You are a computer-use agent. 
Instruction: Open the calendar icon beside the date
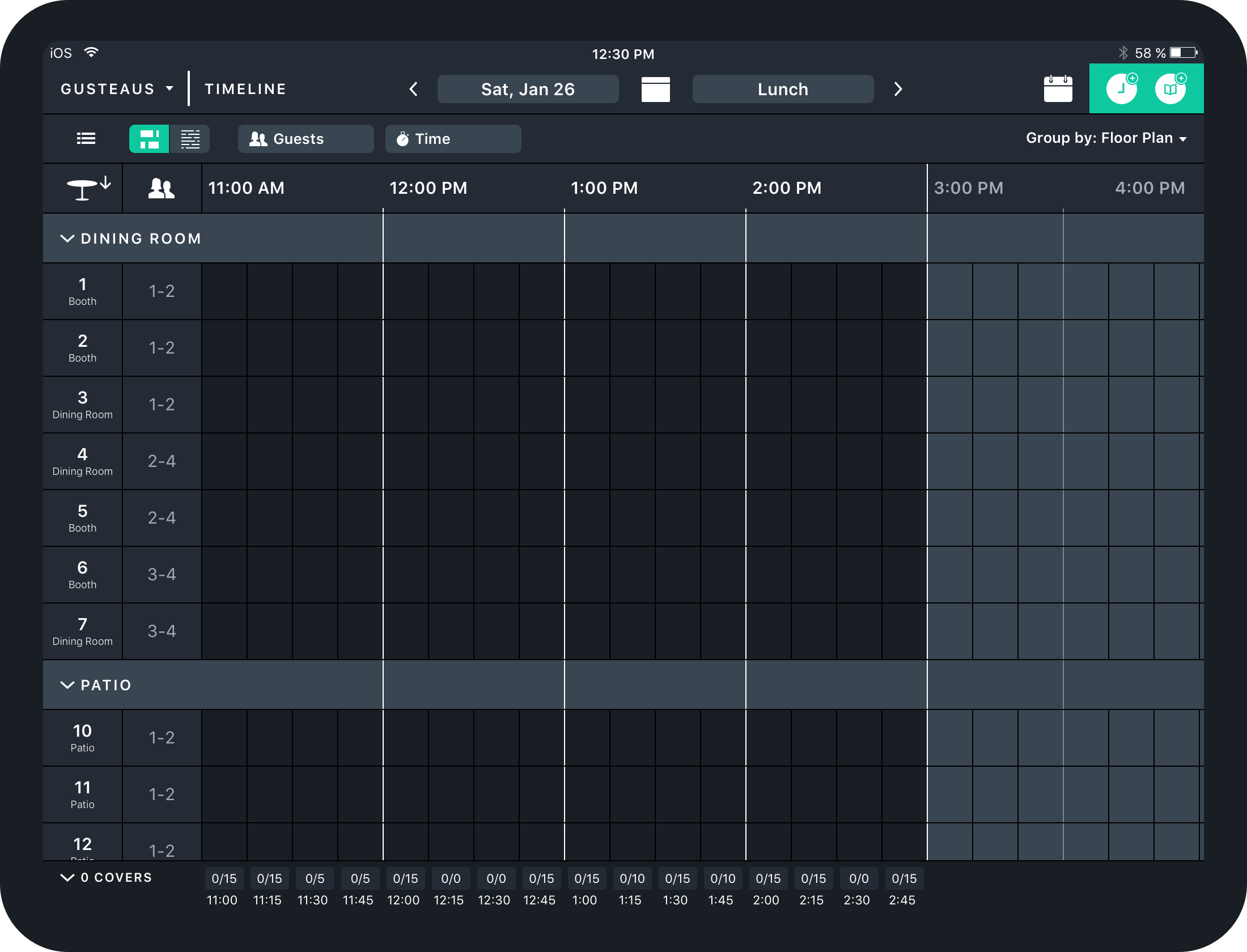(x=655, y=90)
